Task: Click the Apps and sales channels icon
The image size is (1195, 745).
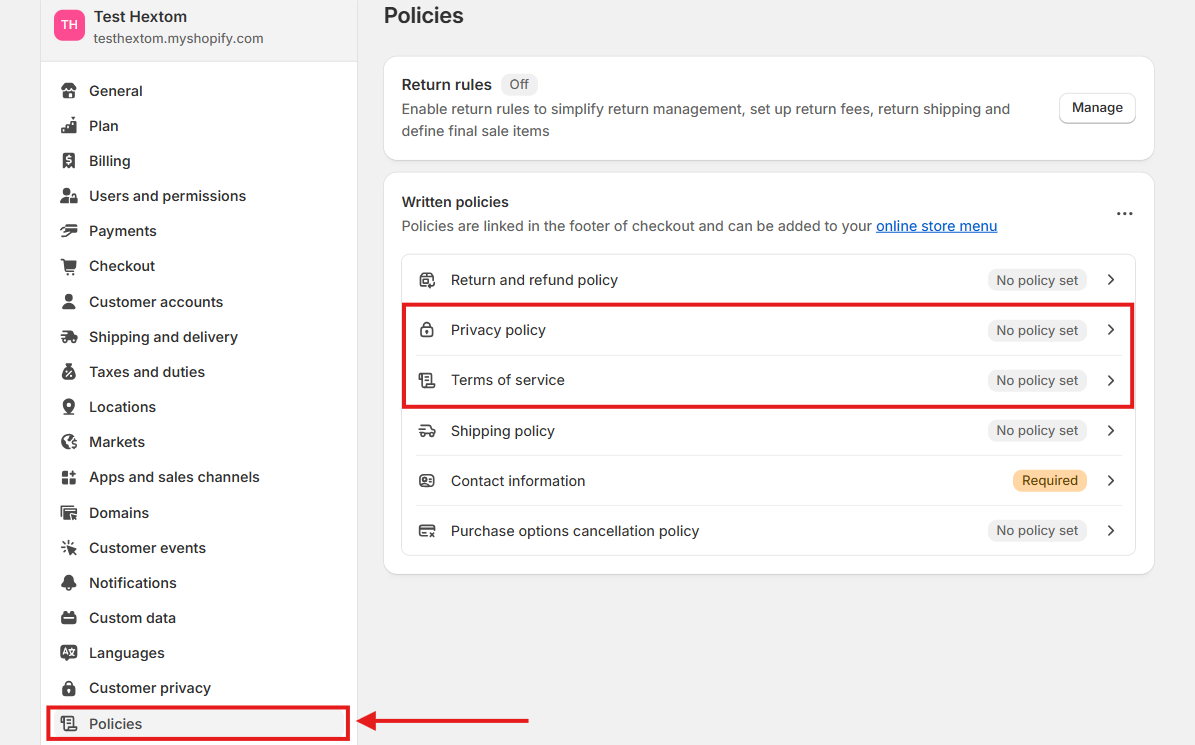Action: coord(69,477)
